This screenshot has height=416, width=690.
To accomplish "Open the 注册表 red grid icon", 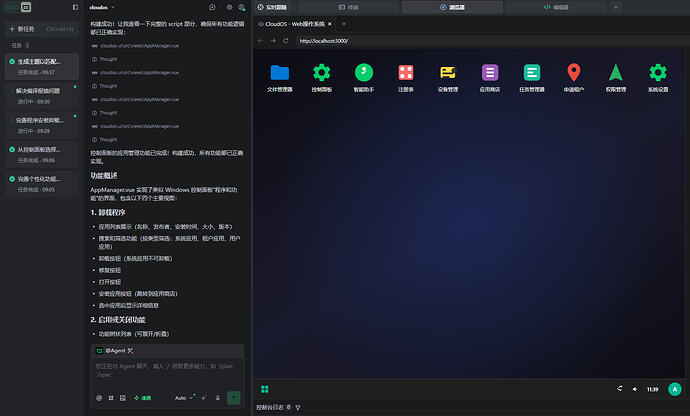I will (406, 77).
